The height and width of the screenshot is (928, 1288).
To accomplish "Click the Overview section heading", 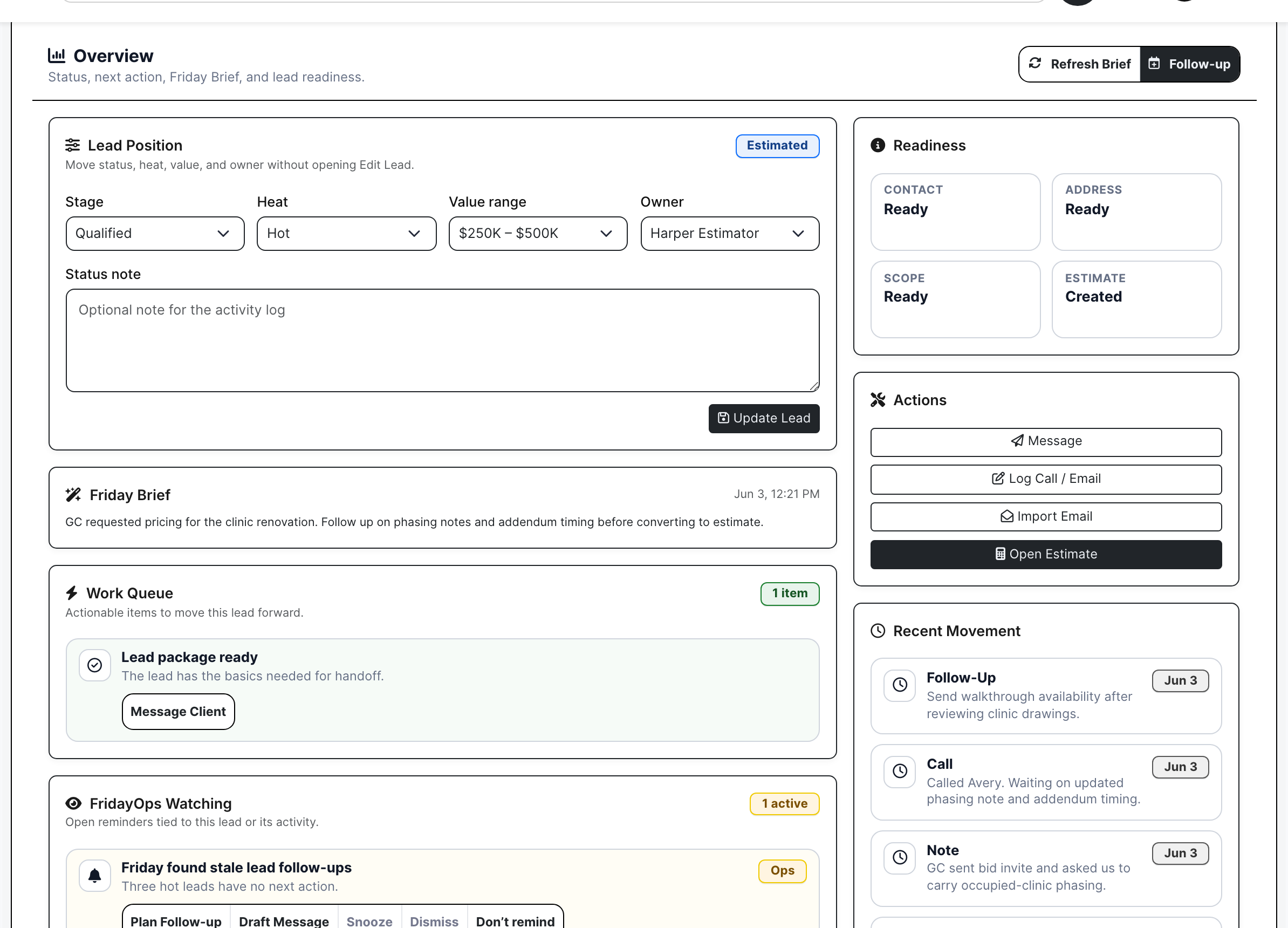I will [113, 56].
